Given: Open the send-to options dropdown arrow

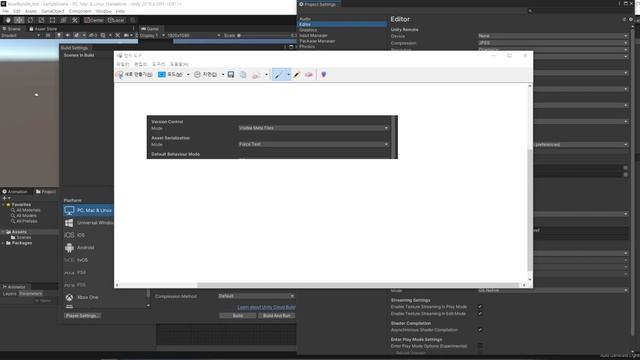Looking at the screenshot, I should 266,74.
